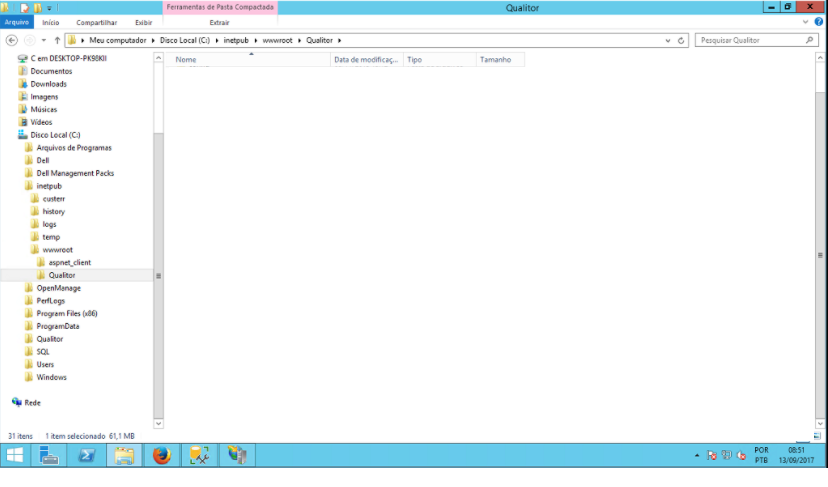Open Quick Access toolbar customize arrow
The height and width of the screenshot is (487, 828).
(49, 8)
